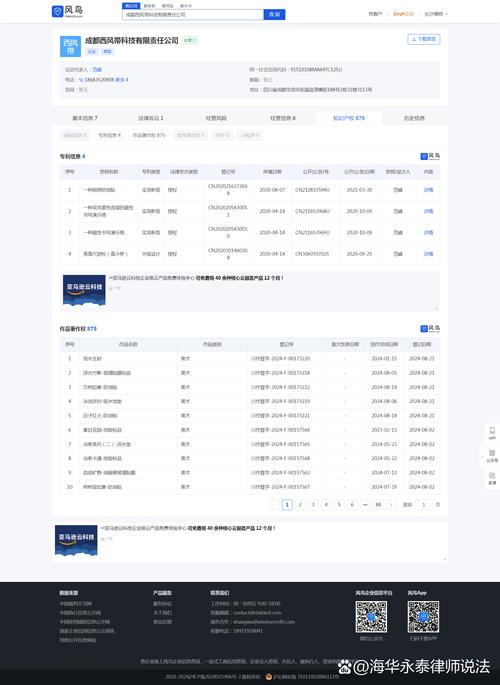The width and height of the screenshot is (500, 685).
Task: Click registration number ending 00173218
Action: 280,373
